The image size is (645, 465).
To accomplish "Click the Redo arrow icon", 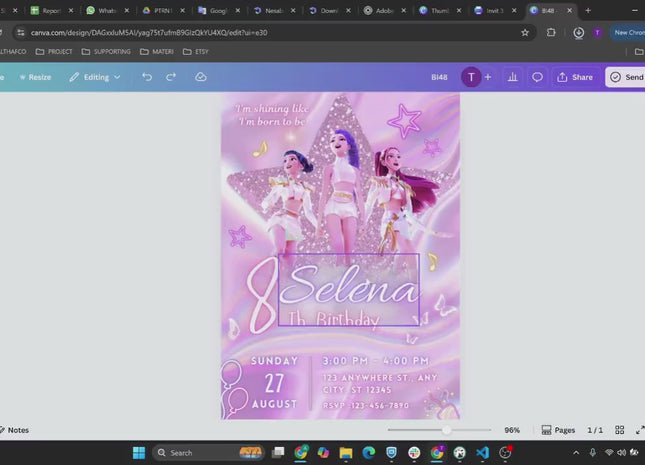I will 171,77.
